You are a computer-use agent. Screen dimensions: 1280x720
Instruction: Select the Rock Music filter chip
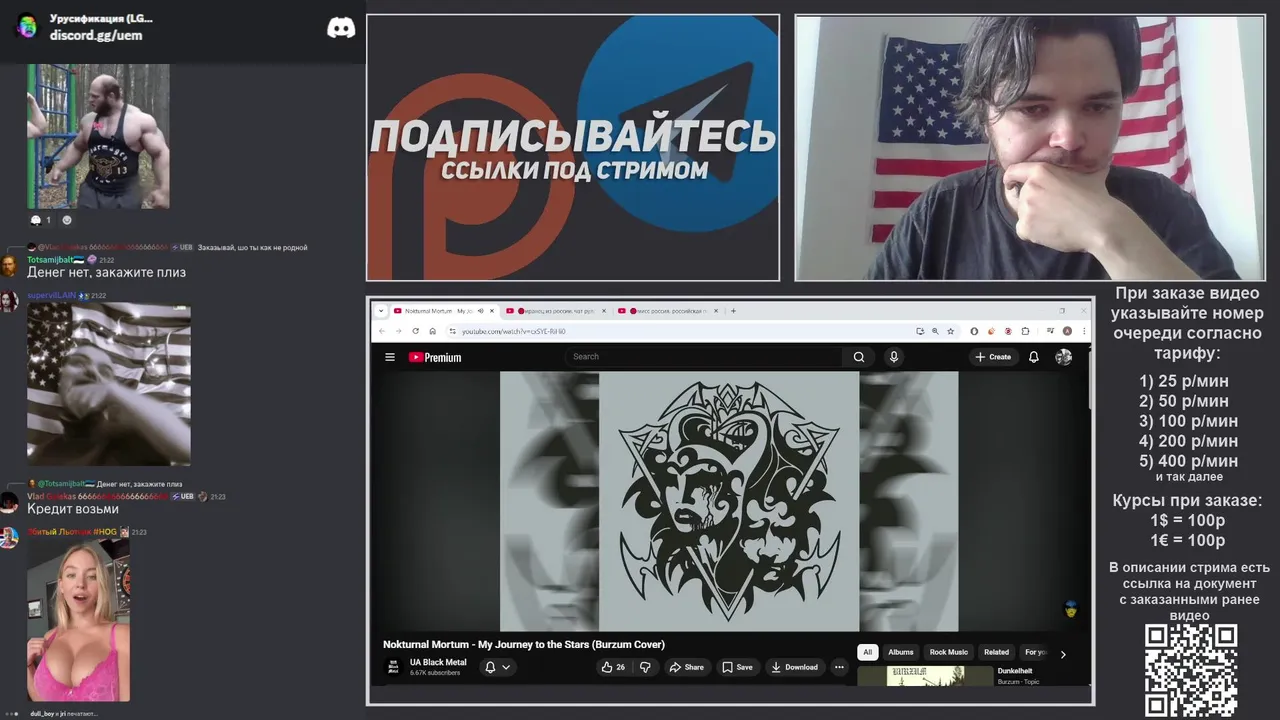click(x=949, y=652)
